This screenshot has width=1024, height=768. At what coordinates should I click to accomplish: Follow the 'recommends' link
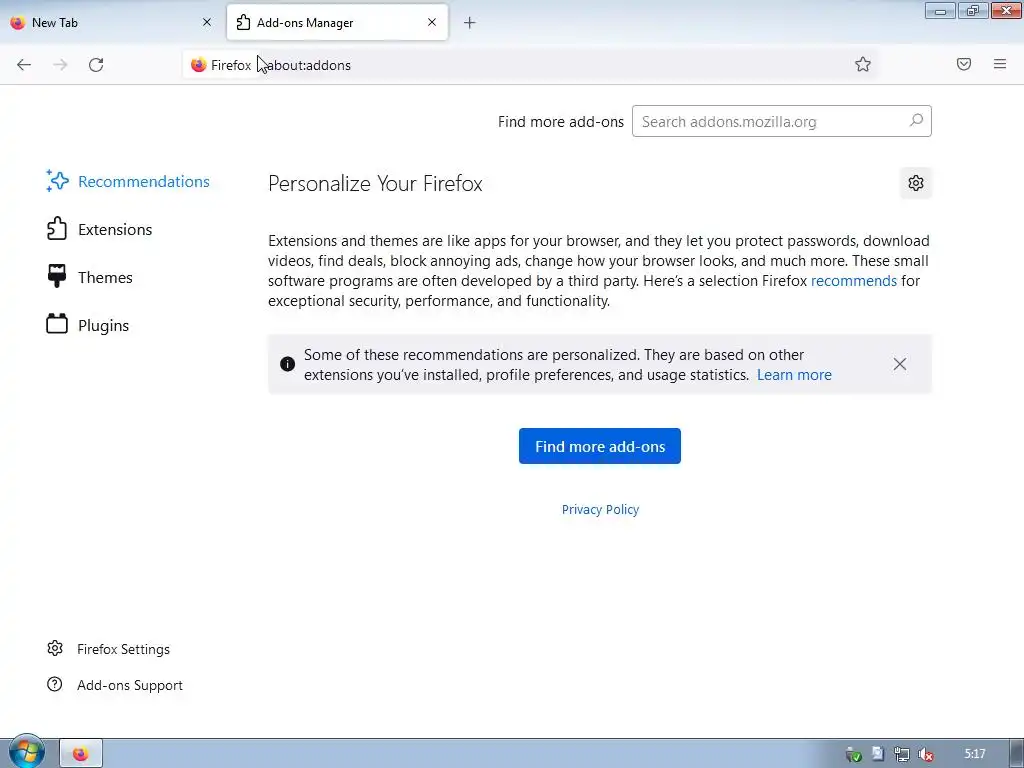click(854, 281)
